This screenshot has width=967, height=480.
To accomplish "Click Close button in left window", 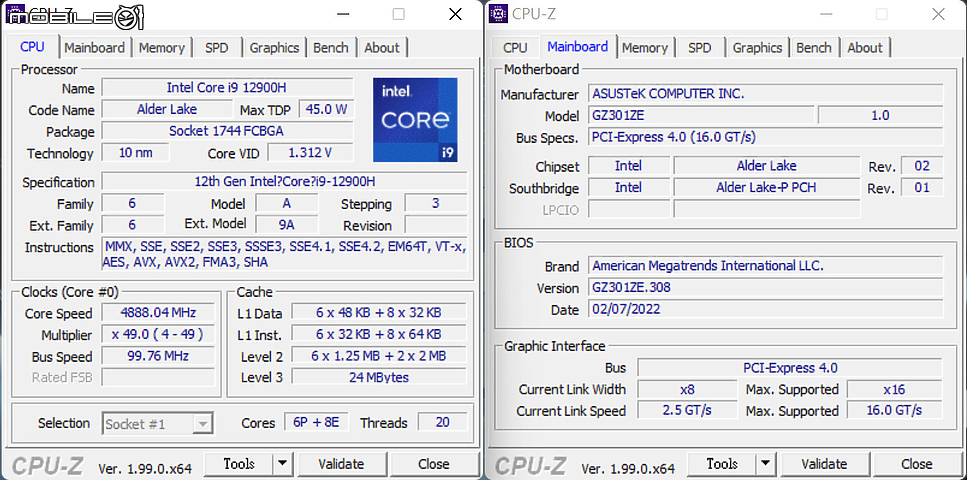I will point(434,463).
